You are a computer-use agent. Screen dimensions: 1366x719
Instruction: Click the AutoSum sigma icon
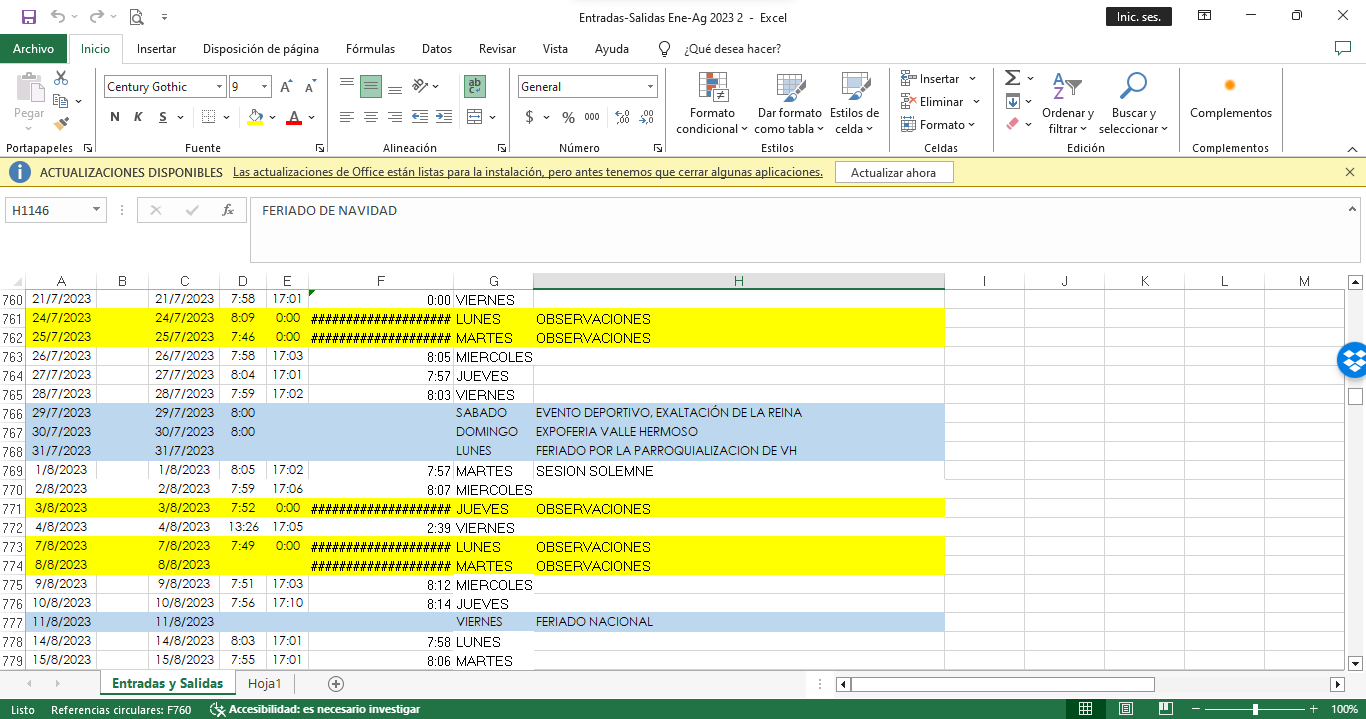(1012, 78)
